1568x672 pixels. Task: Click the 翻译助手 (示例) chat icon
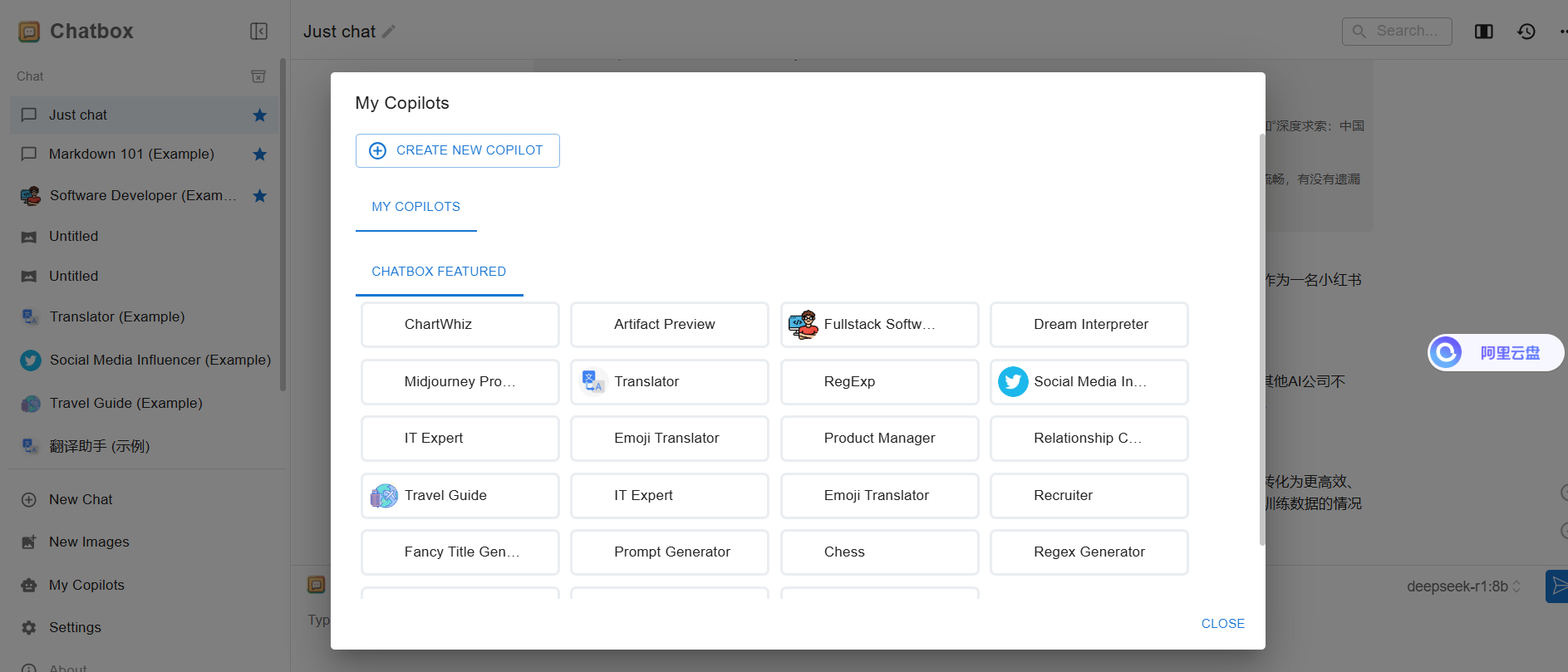[x=31, y=447]
